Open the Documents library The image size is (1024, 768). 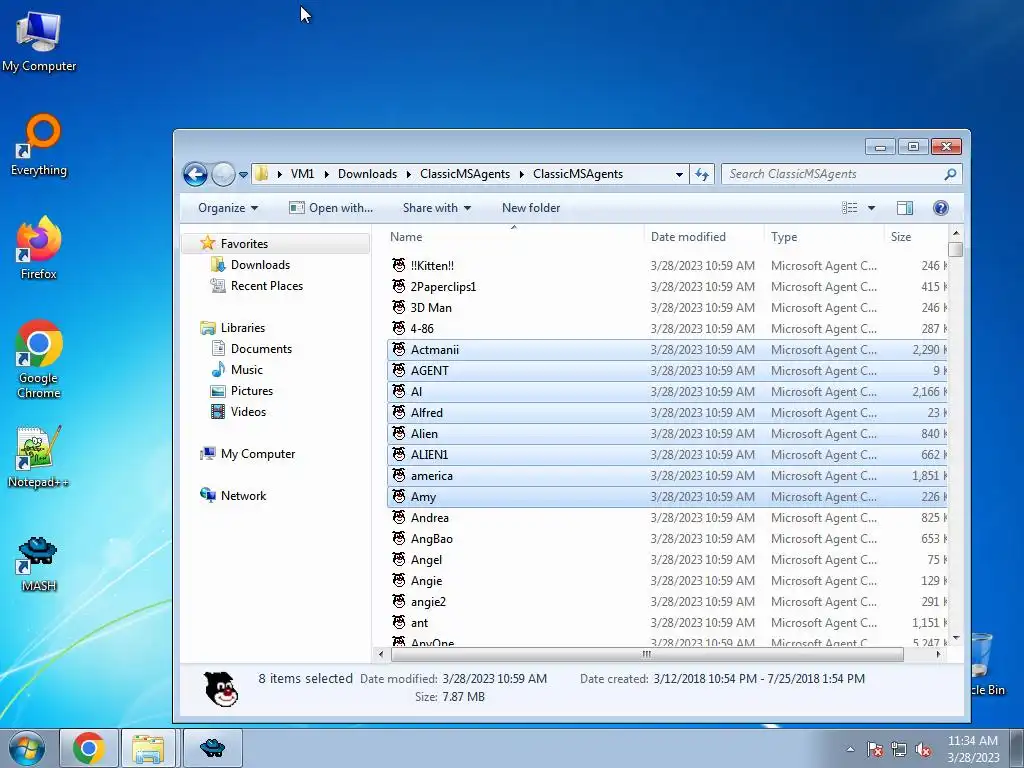pyautogui.click(x=261, y=349)
